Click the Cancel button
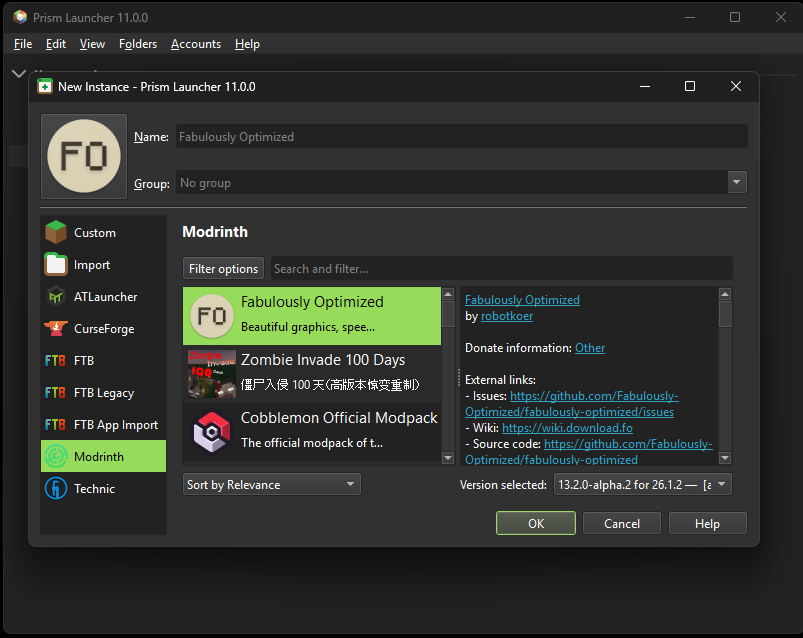Screen dimensions: 803x638 coord(622,523)
